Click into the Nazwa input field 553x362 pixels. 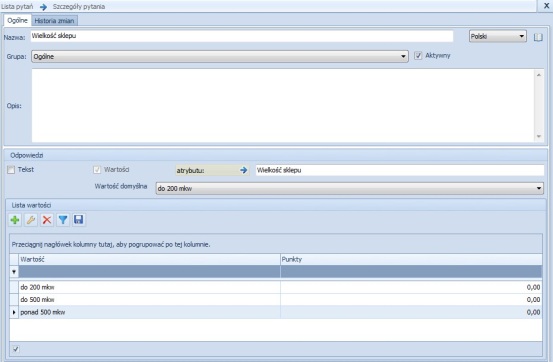click(x=242, y=36)
